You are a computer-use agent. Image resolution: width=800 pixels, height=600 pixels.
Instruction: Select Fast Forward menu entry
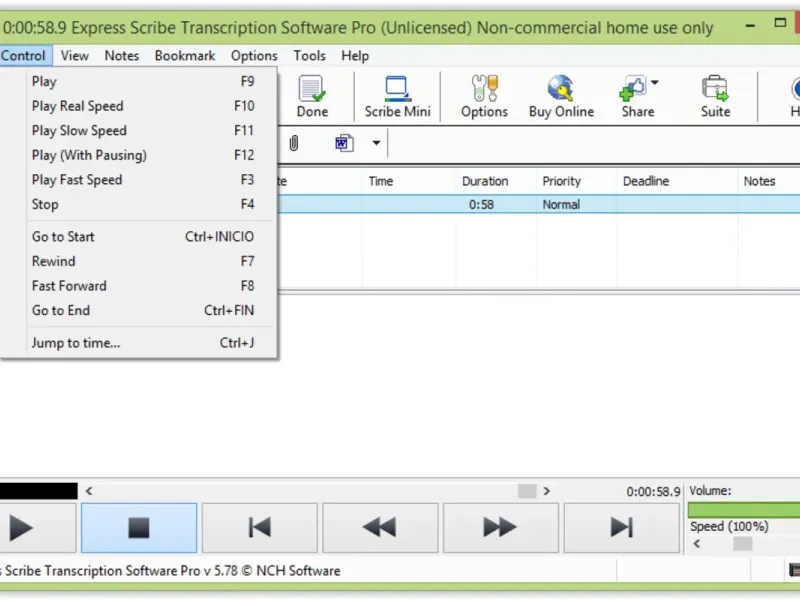coord(142,286)
